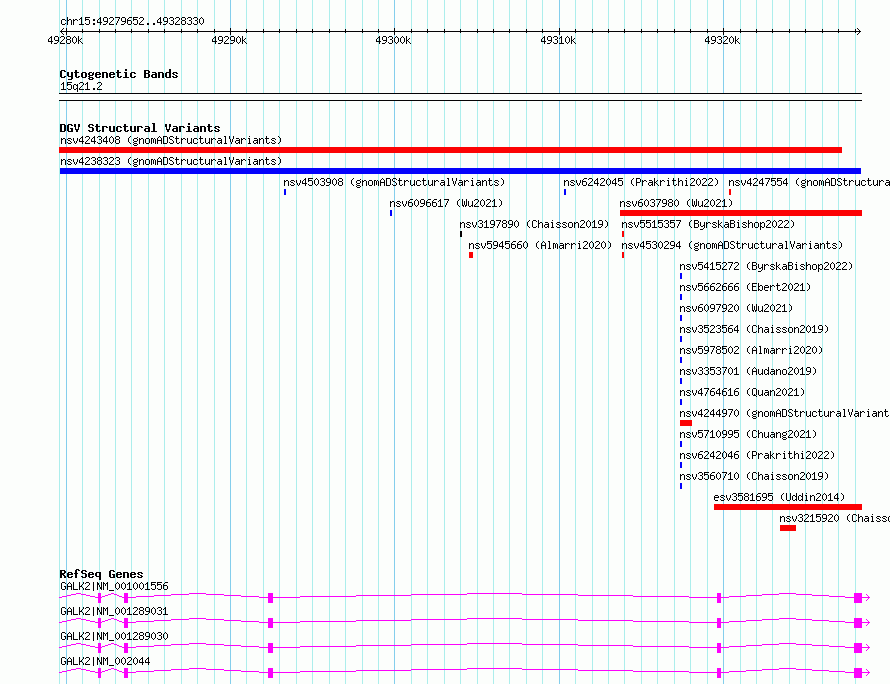Open nsv4244970 variant label
Image resolution: width=890 pixels, height=684 pixels.
[784, 413]
